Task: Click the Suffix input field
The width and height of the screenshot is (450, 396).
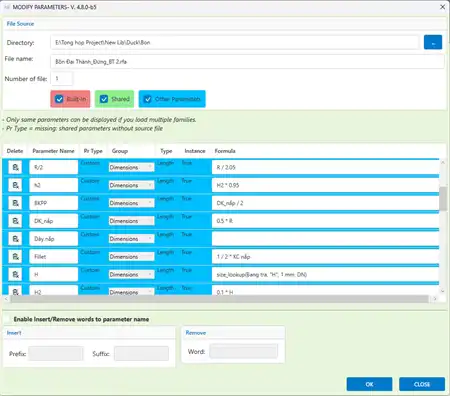Action: [x=141, y=354]
